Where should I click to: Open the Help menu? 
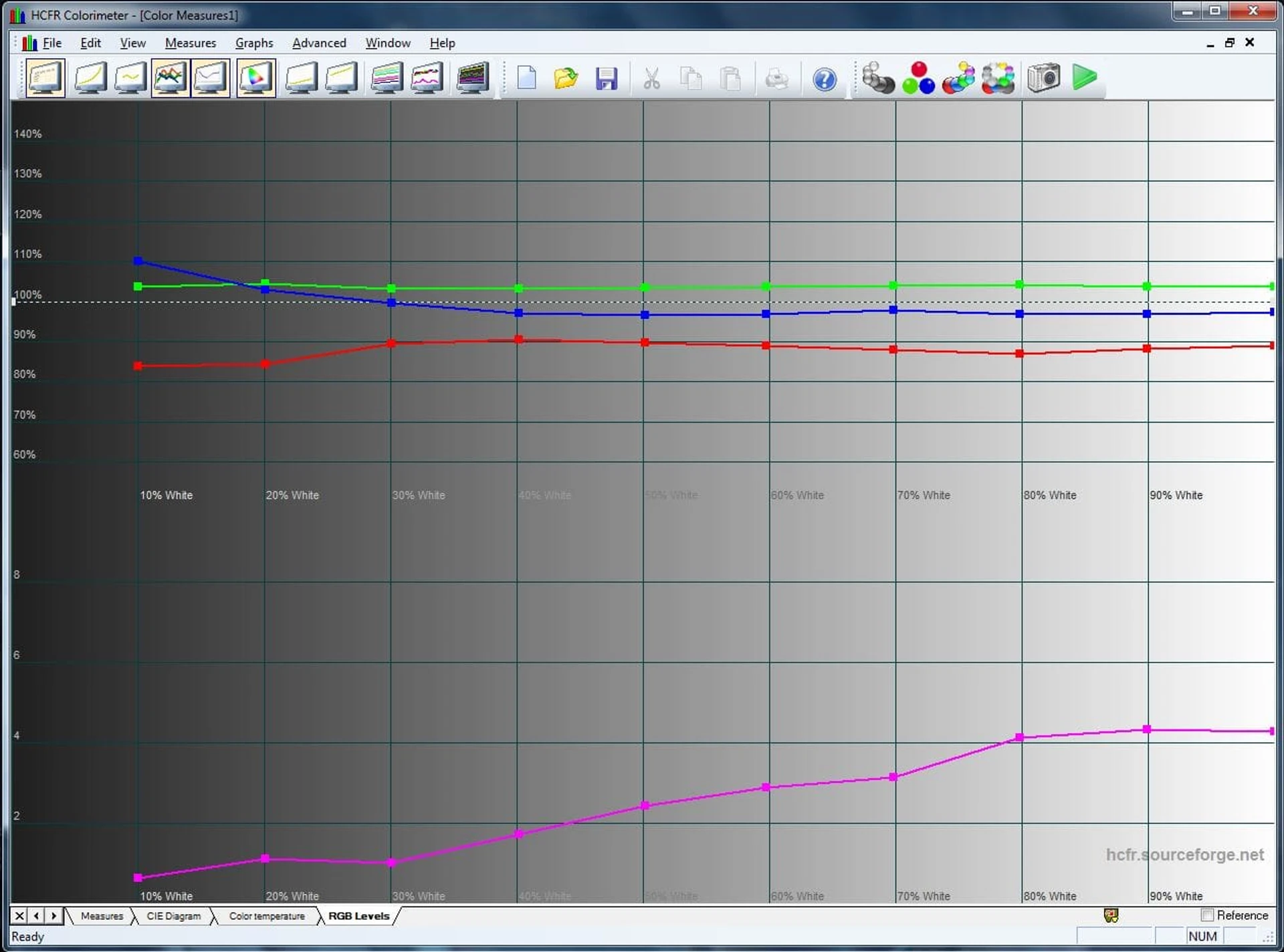pyautogui.click(x=442, y=43)
